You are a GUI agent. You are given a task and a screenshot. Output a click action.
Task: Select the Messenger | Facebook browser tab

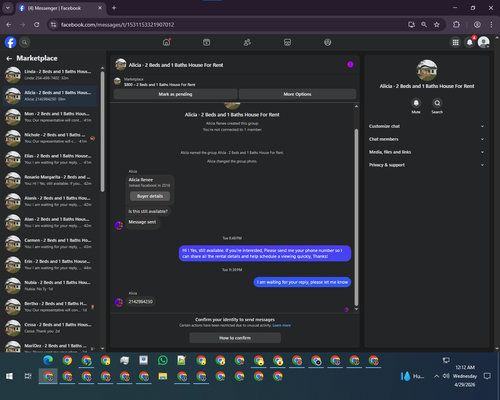60,8
